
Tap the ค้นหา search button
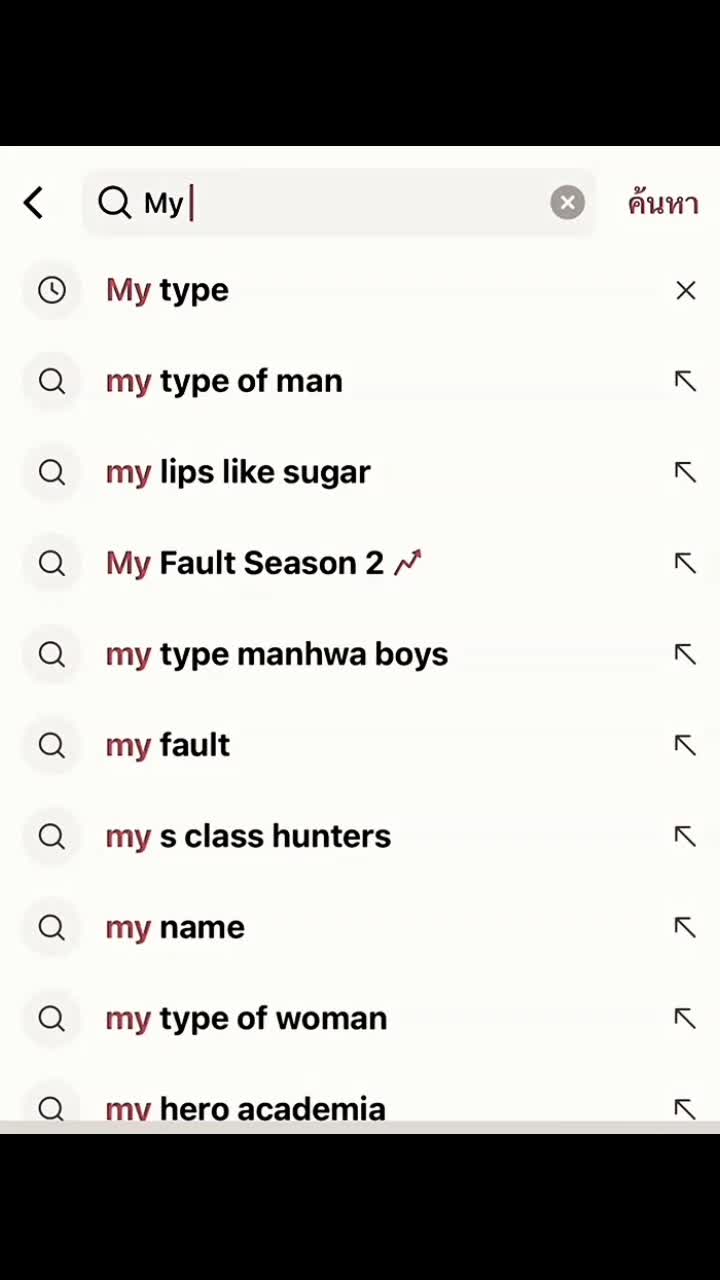click(x=662, y=203)
